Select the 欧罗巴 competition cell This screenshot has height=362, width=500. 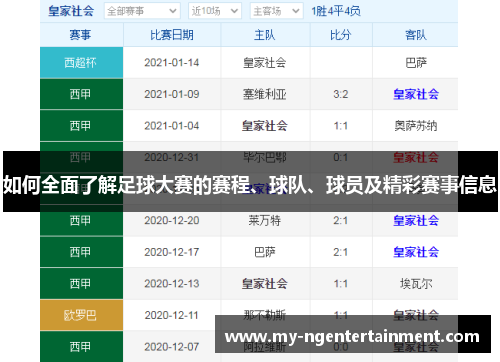coord(81,315)
